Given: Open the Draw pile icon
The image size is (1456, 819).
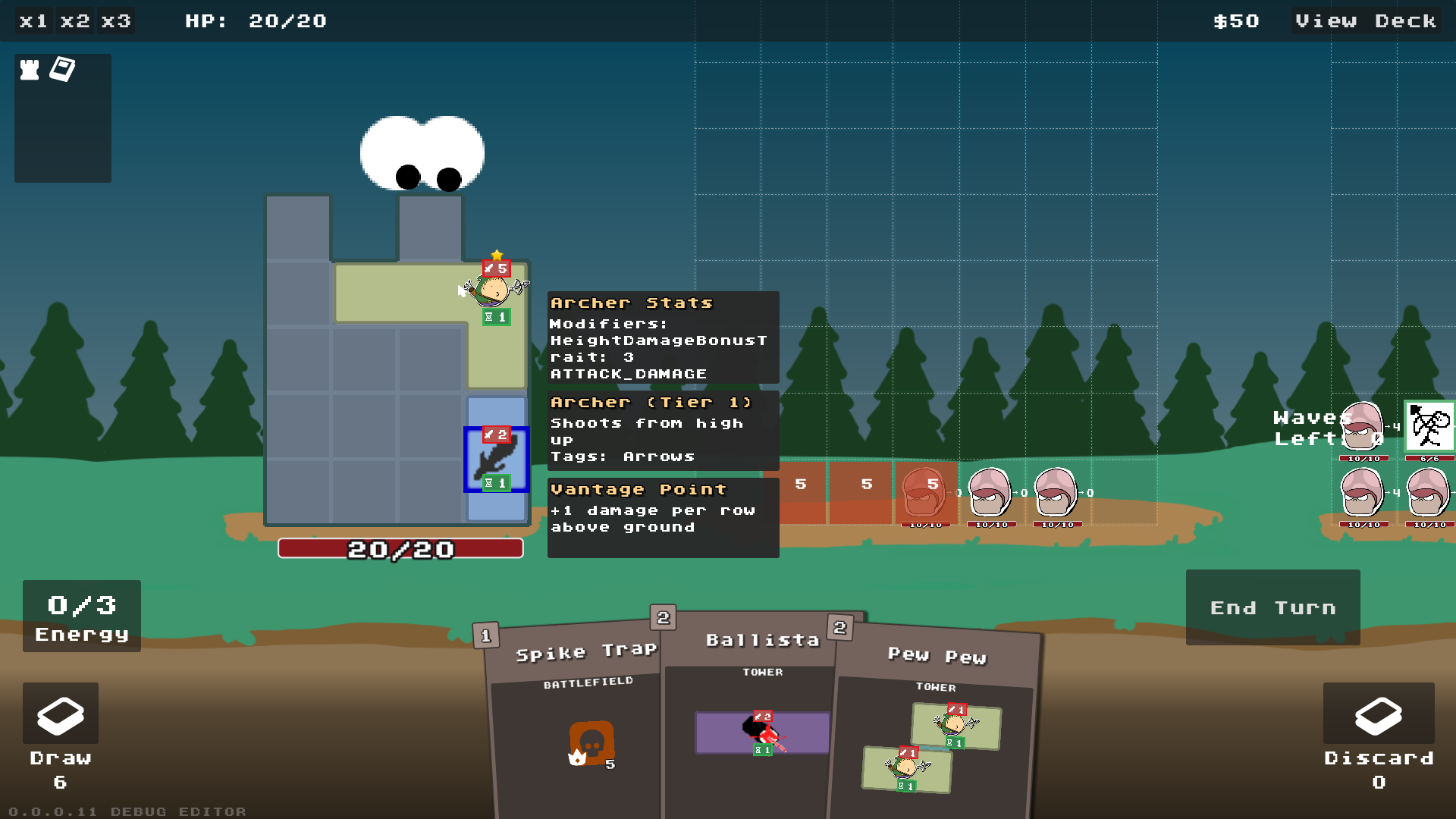Looking at the screenshot, I should [x=61, y=714].
